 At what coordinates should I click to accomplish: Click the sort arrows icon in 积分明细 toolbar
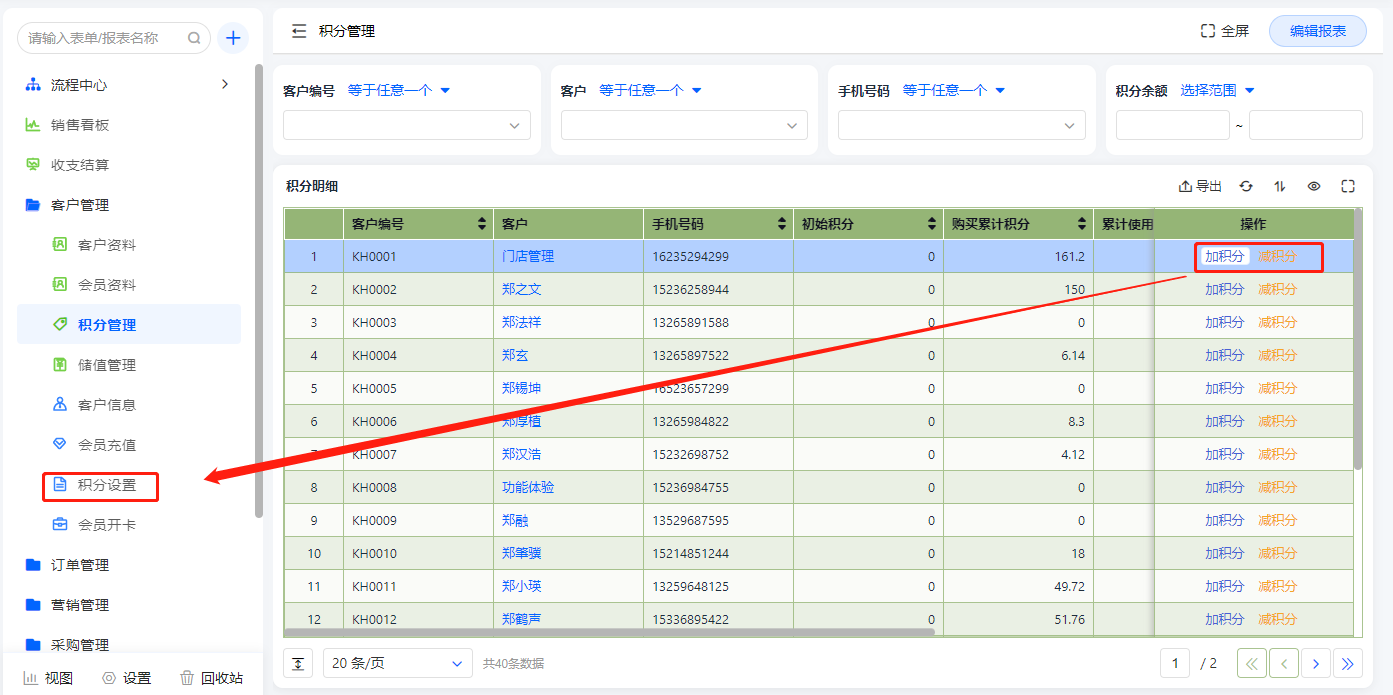1280,186
